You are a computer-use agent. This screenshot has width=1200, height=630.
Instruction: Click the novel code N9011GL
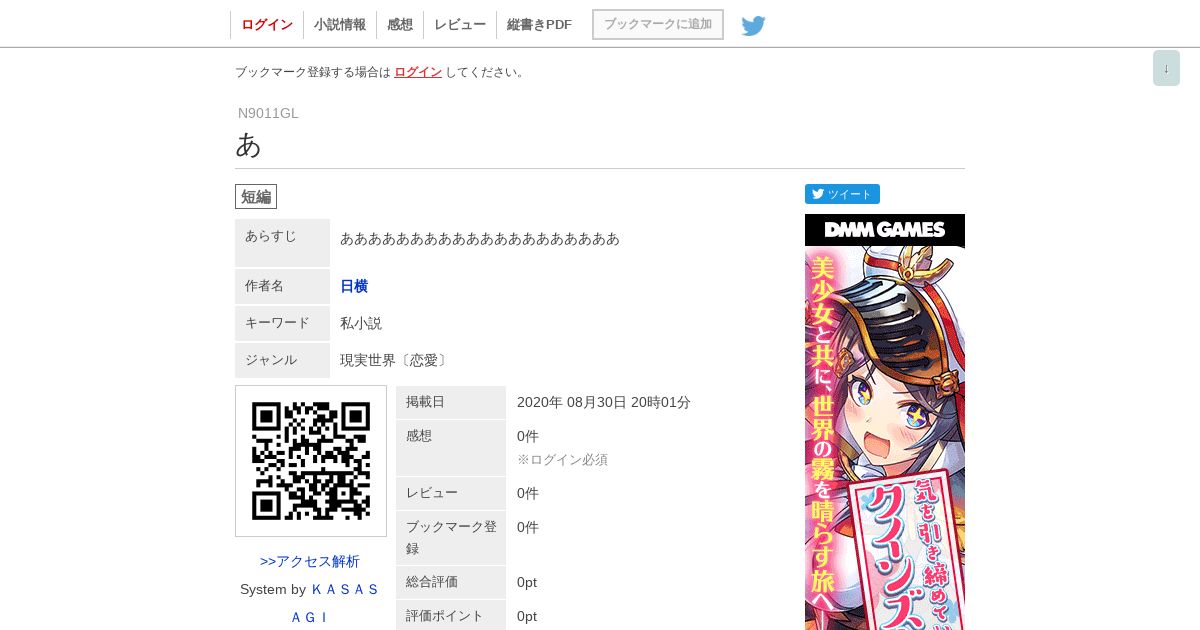268,113
